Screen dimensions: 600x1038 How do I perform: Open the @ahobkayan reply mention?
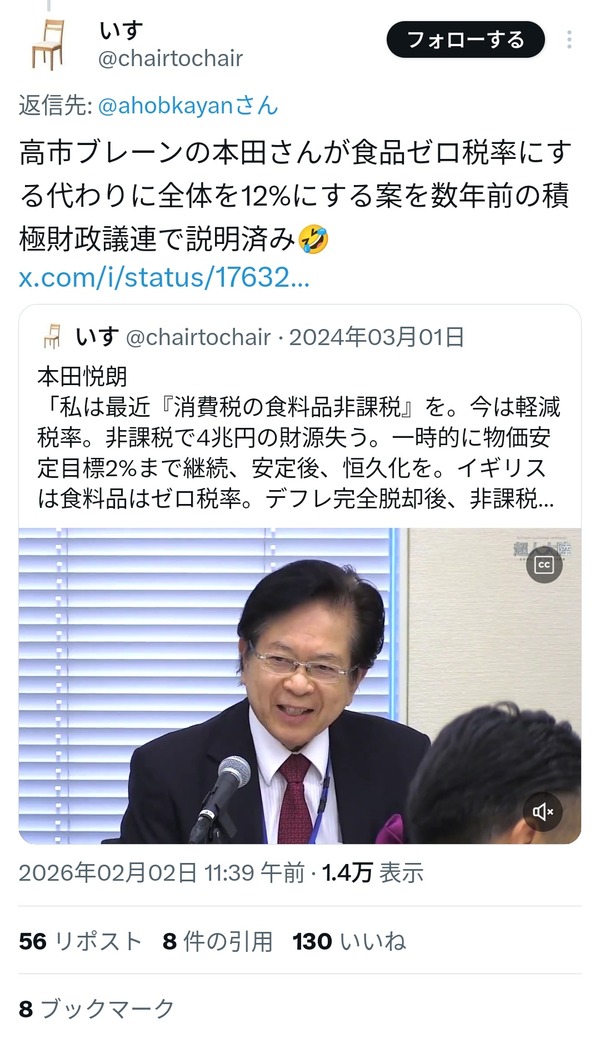tap(188, 105)
